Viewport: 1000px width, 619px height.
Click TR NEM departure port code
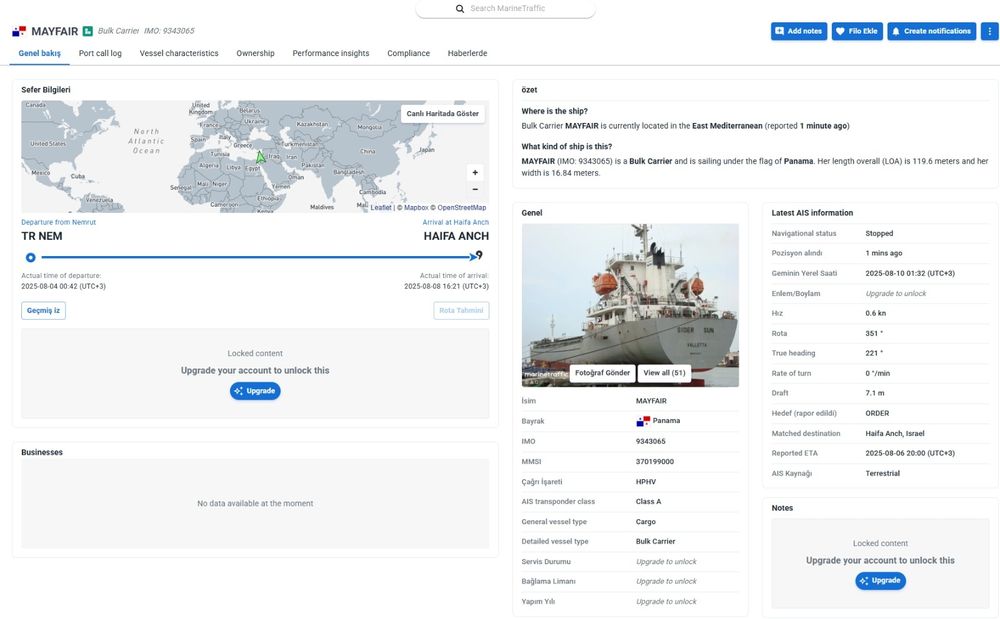[x=41, y=236]
